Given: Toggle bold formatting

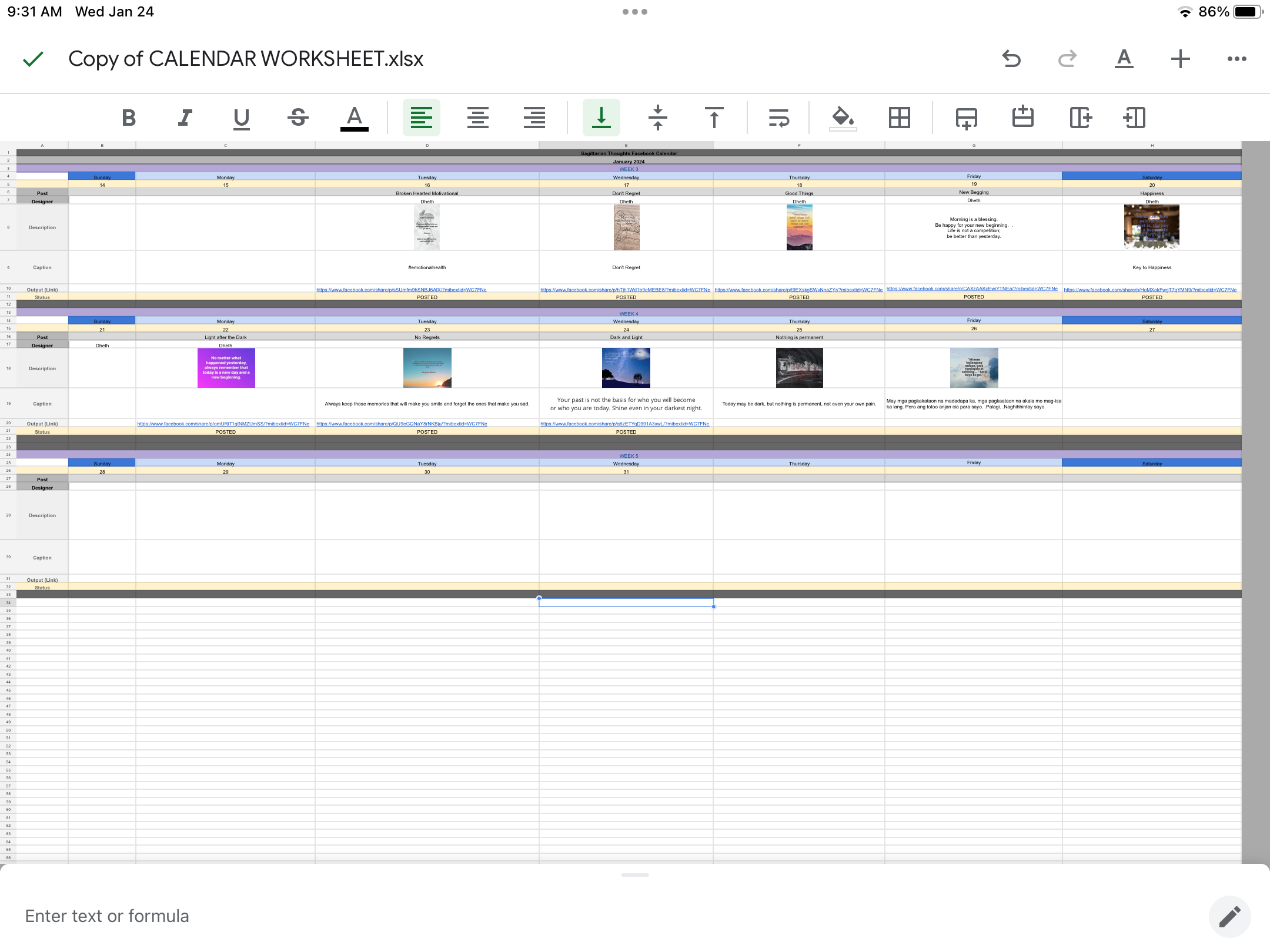Looking at the screenshot, I should 129,118.
